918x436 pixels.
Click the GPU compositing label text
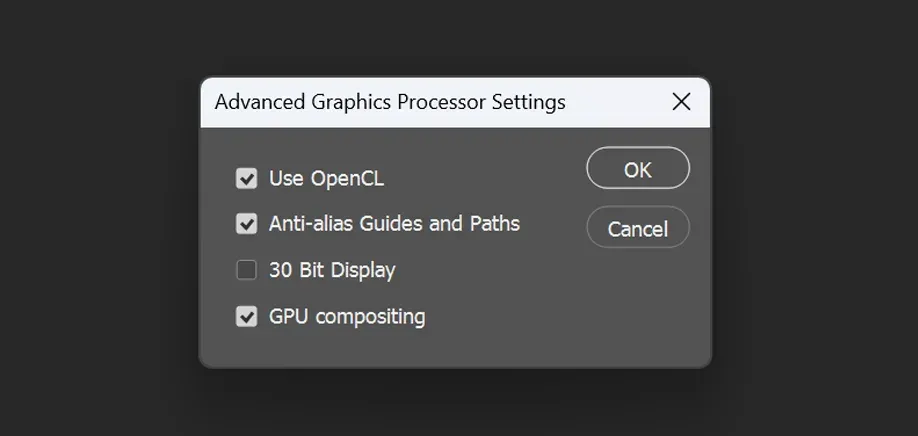point(347,317)
